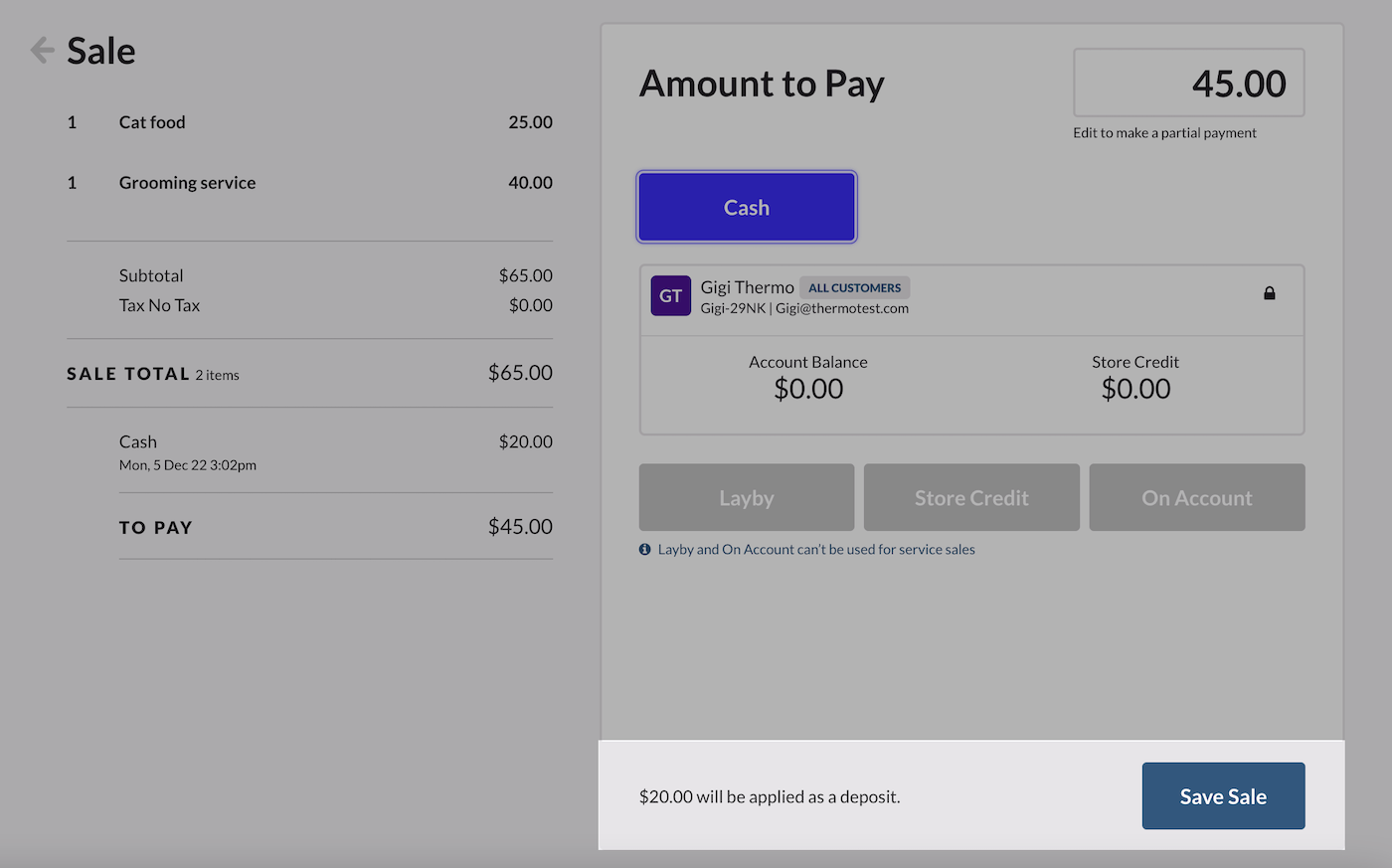Click the GT customer avatar
The width and height of the screenshot is (1392, 868).
click(670, 295)
